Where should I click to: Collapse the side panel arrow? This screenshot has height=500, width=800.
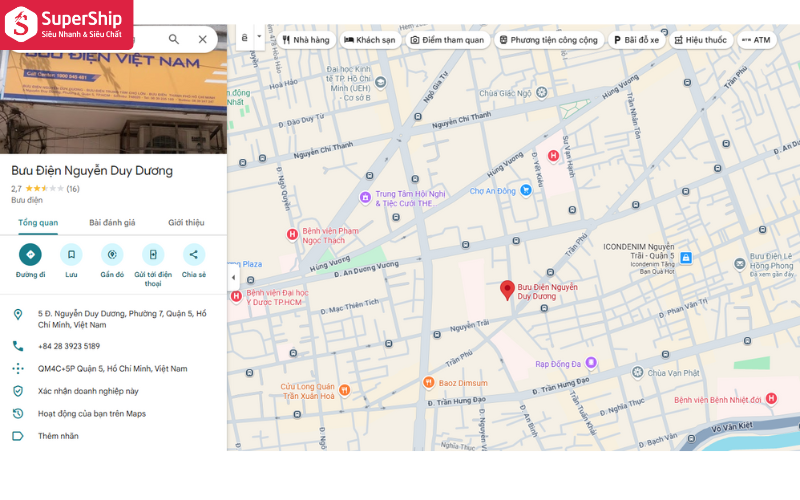[x=233, y=278]
